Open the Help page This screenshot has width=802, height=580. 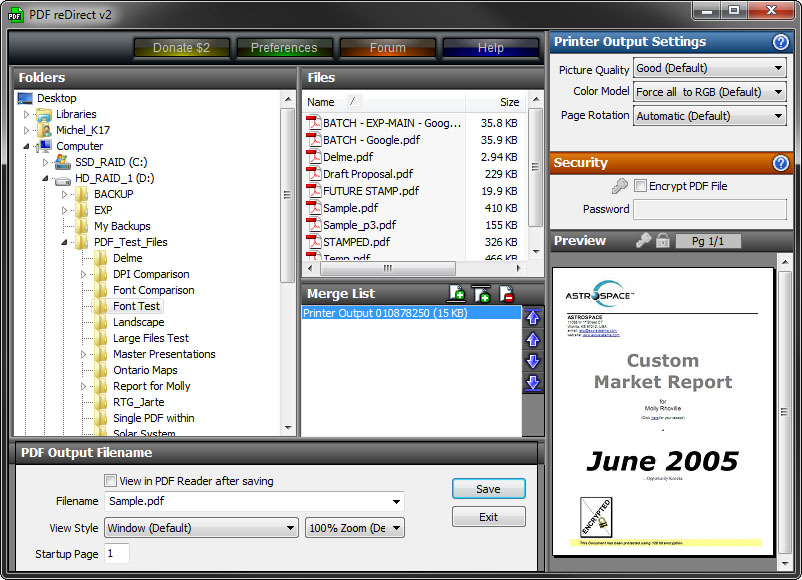pos(488,47)
